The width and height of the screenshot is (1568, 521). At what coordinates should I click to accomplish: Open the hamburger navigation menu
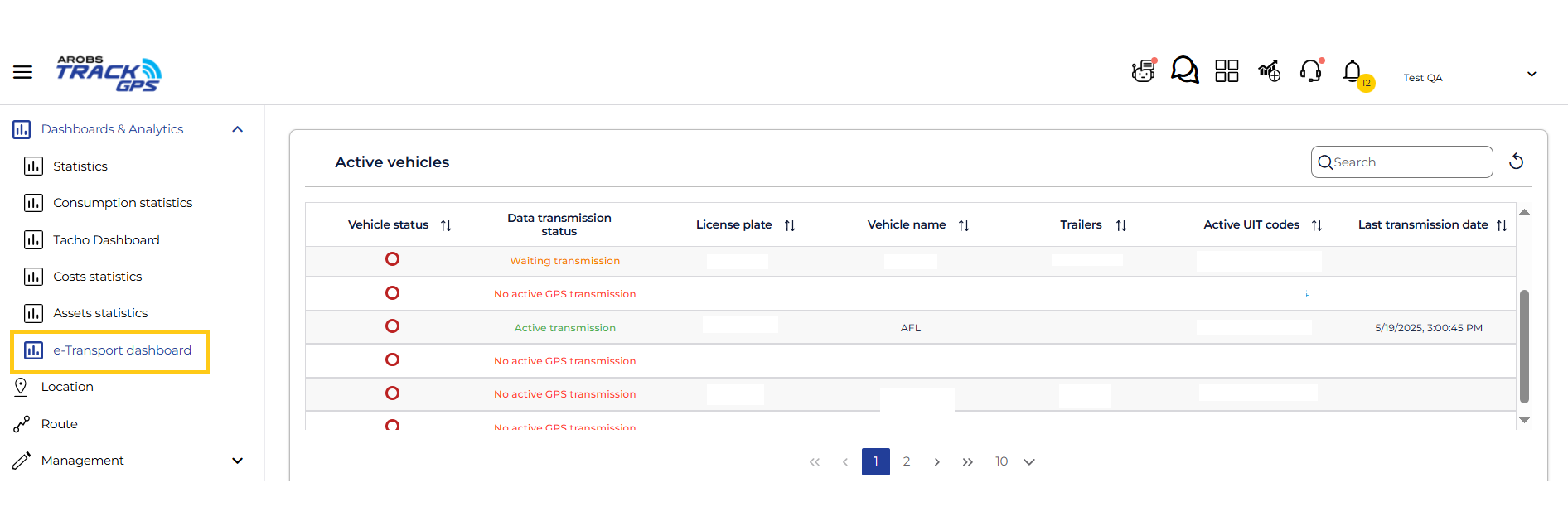[x=22, y=72]
